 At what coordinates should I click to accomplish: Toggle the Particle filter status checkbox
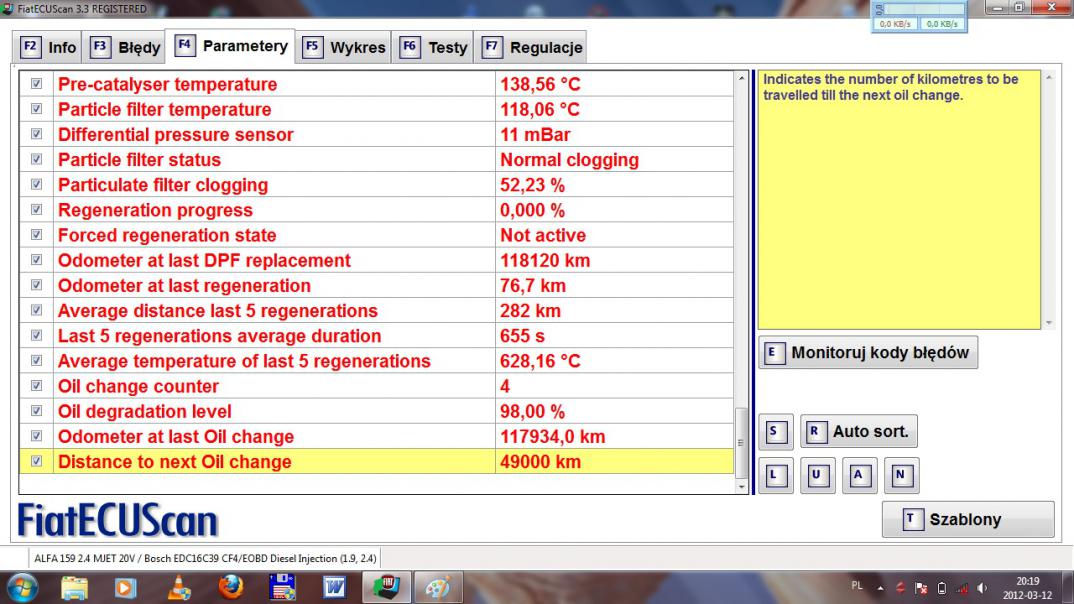pyautogui.click(x=36, y=160)
